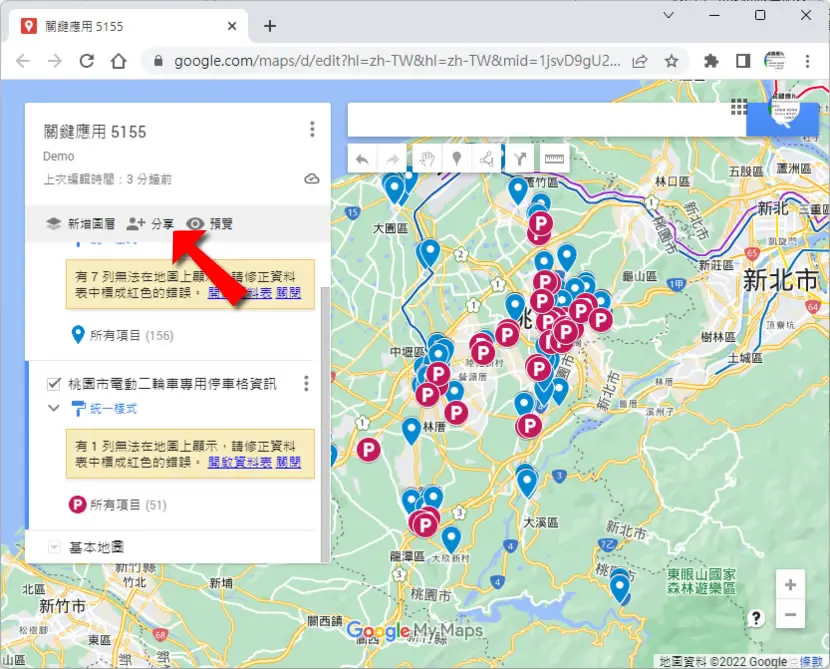Open the parking layer three-dot menu

306,384
